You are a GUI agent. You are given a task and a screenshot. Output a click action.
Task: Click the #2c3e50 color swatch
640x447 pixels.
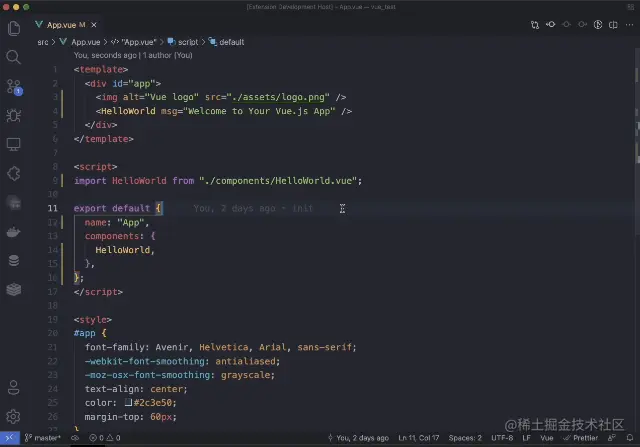[128, 403]
